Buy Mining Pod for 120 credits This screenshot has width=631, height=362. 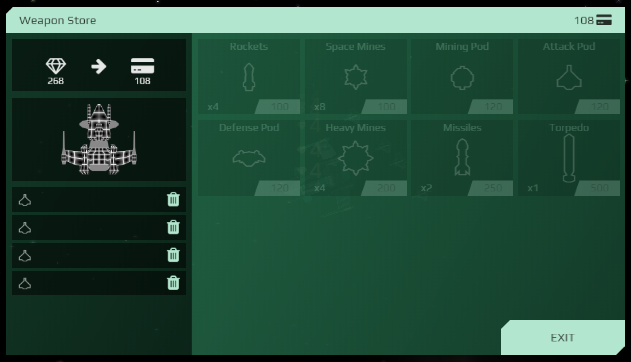491,107
